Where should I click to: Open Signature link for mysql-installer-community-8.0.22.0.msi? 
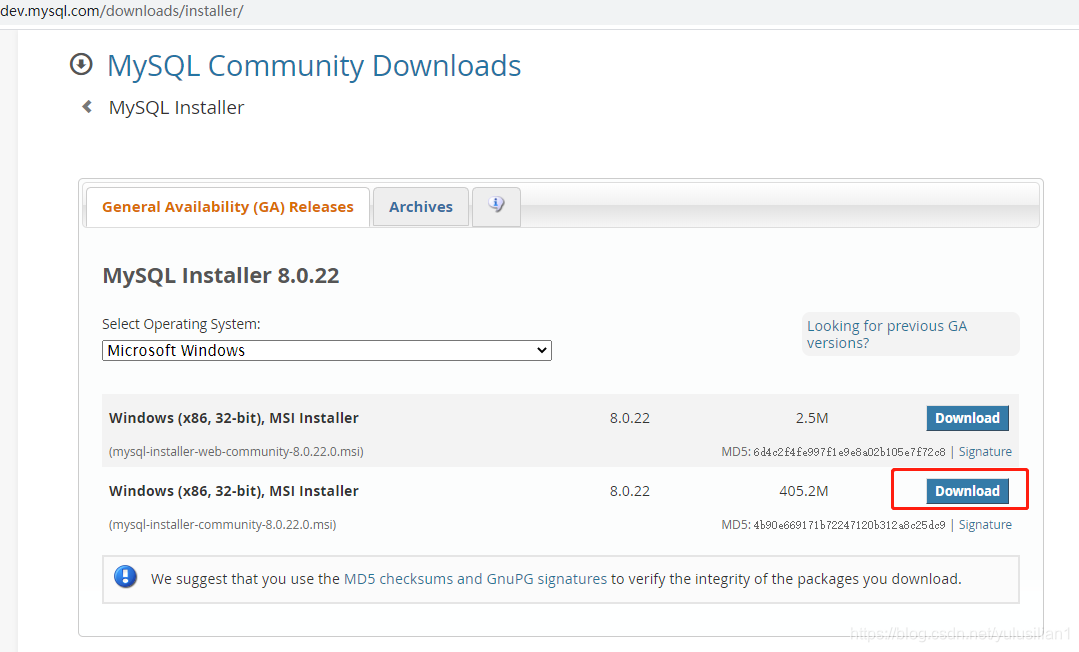click(x=985, y=525)
